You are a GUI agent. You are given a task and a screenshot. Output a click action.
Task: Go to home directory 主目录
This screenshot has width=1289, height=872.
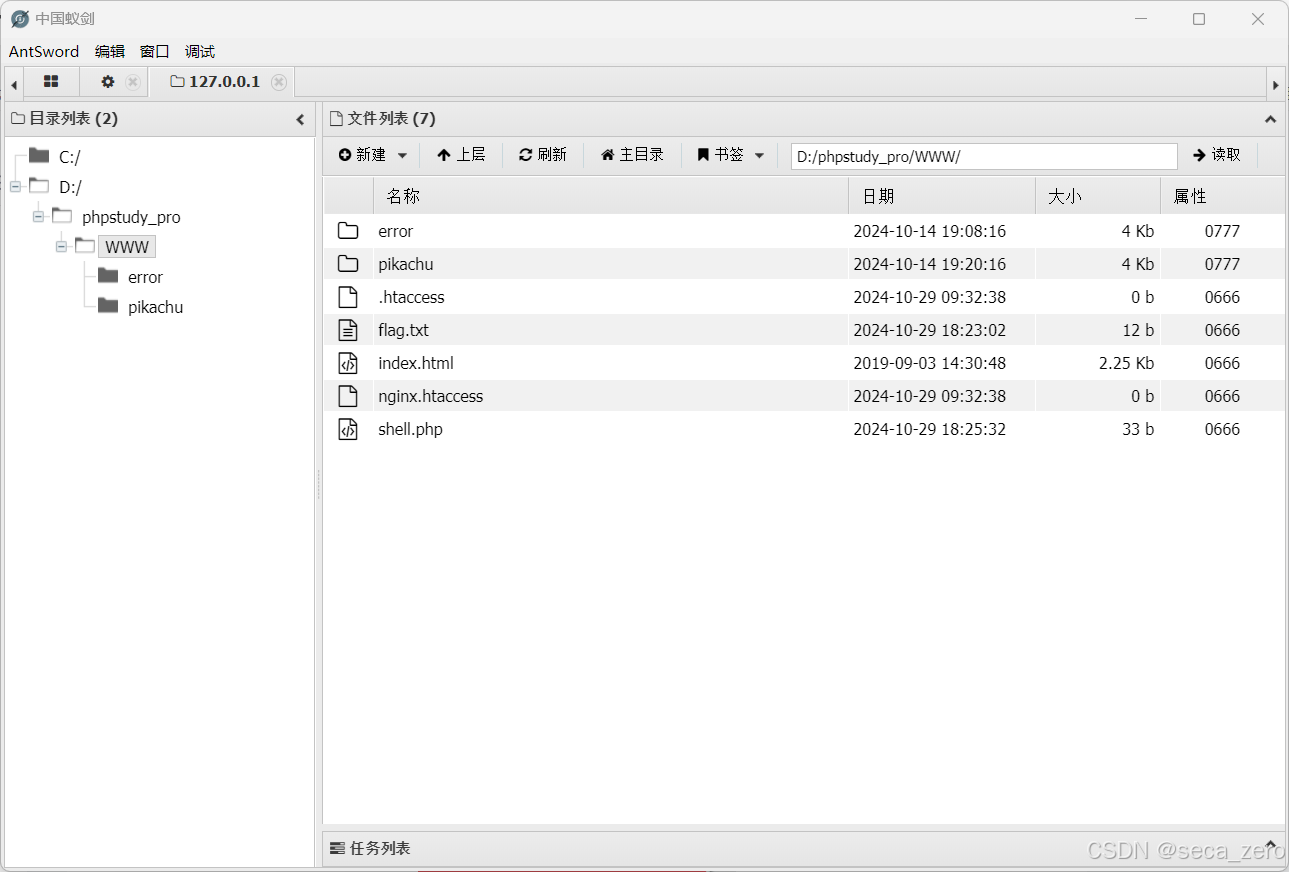(632, 155)
